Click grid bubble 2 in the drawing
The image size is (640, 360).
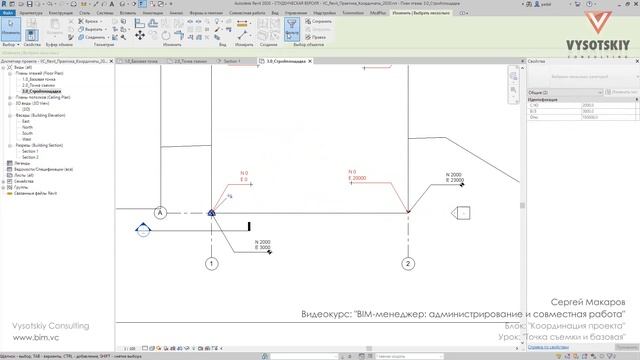point(408,264)
